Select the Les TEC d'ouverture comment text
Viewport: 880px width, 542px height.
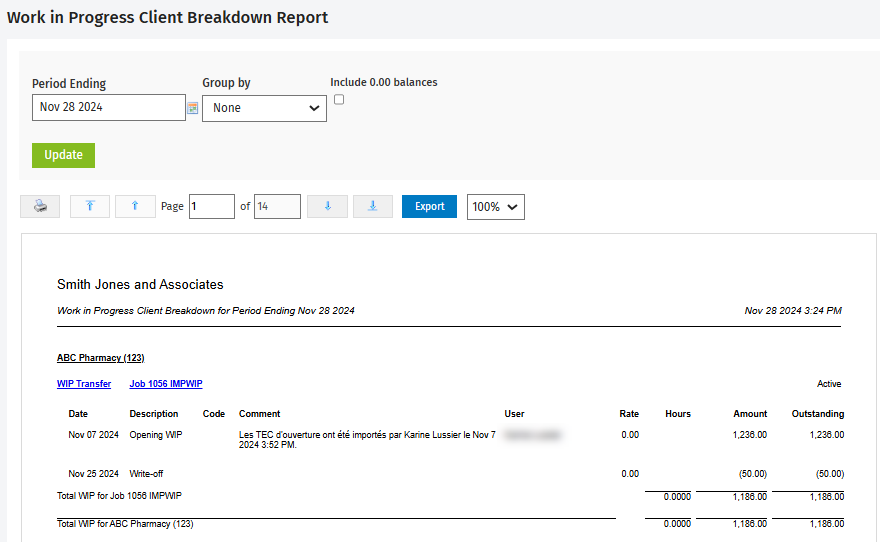click(367, 440)
